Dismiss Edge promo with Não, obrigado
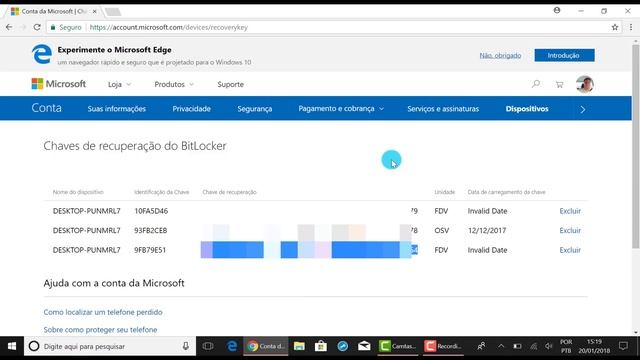The height and width of the screenshot is (360, 640). pos(500,56)
